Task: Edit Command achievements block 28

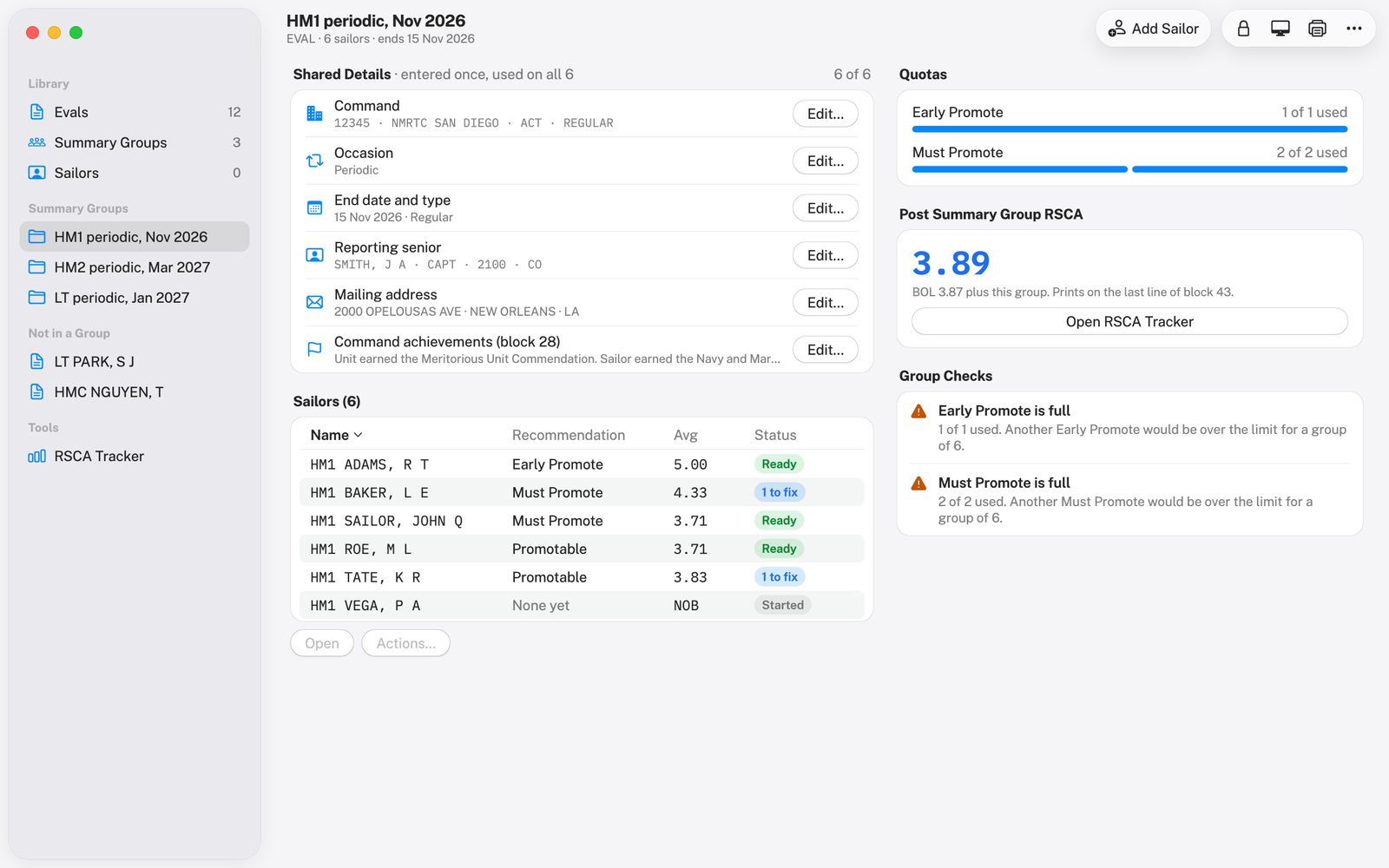Action: click(825, 350)
